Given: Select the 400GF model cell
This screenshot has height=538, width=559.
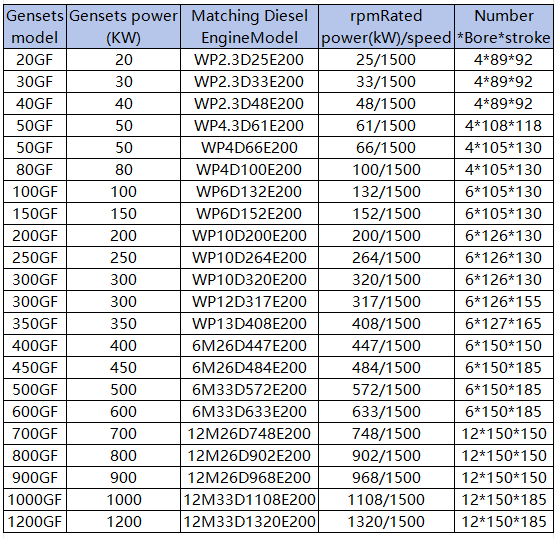Looking at the screenshot, I should pos(35,345).
